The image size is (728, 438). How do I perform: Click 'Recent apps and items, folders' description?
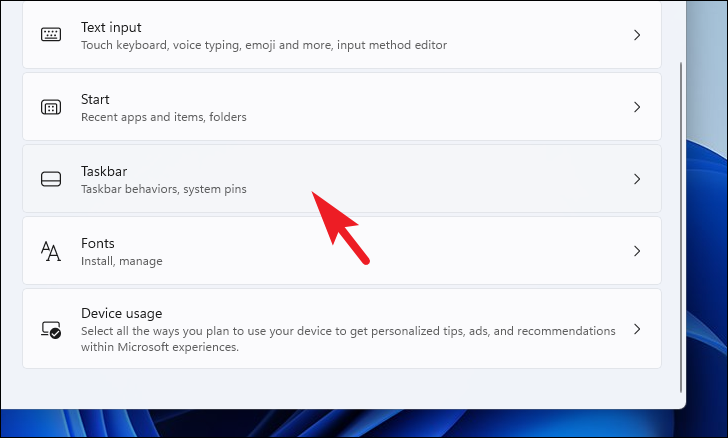click(x=163, y=117)
